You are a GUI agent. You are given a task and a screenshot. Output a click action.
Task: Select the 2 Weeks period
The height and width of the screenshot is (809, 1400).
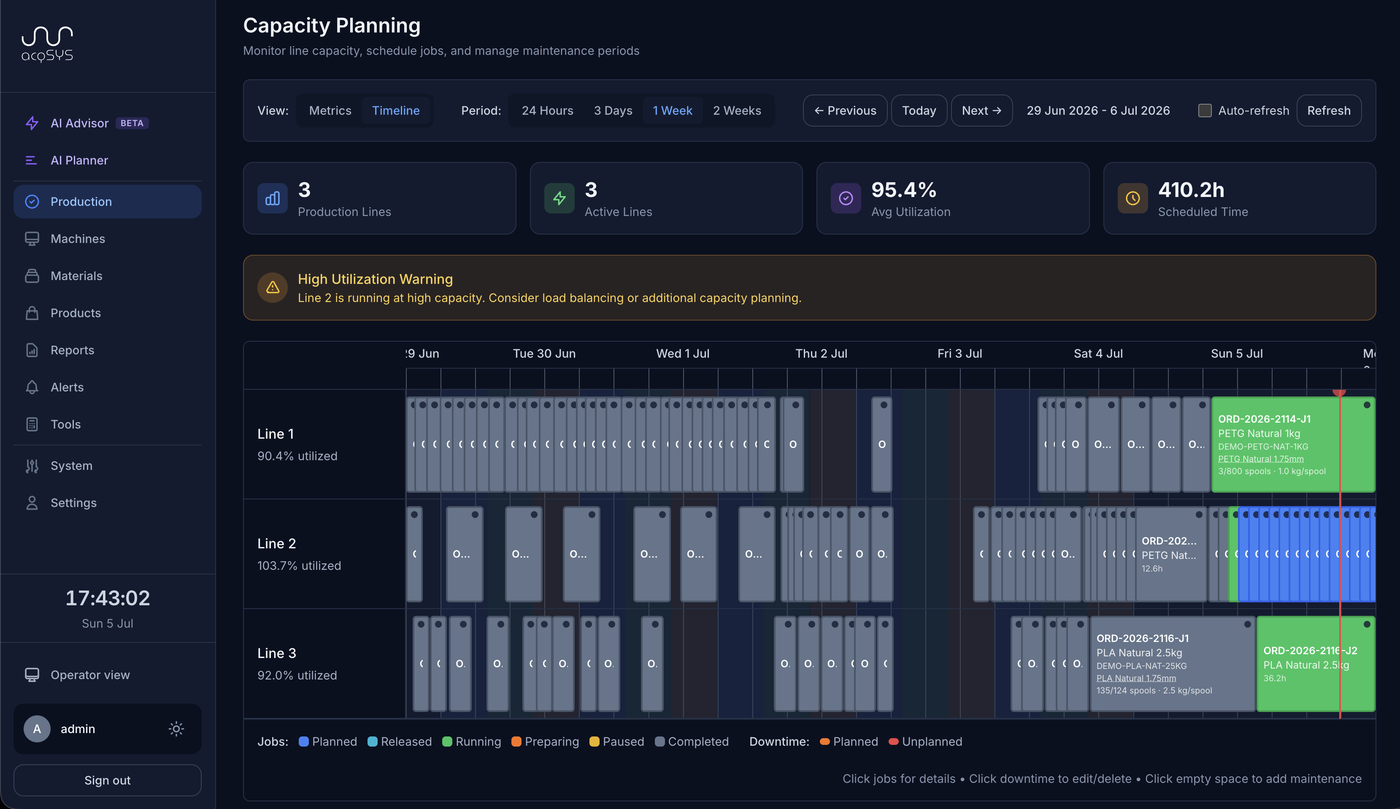point(737,111)
